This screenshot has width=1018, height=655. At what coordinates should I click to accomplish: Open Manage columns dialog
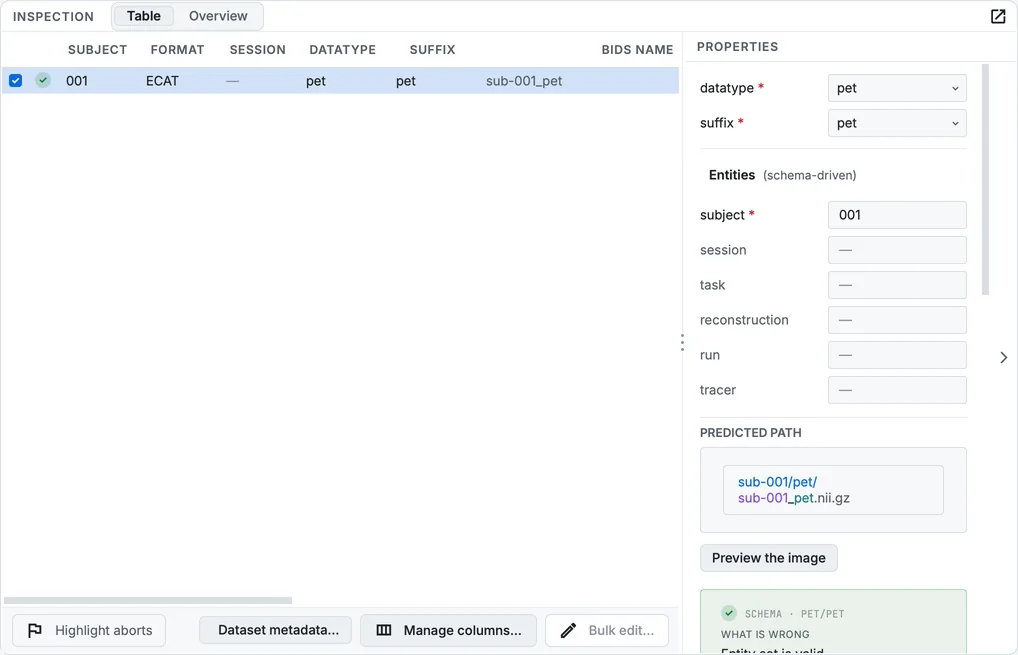[x=449, y=630]
